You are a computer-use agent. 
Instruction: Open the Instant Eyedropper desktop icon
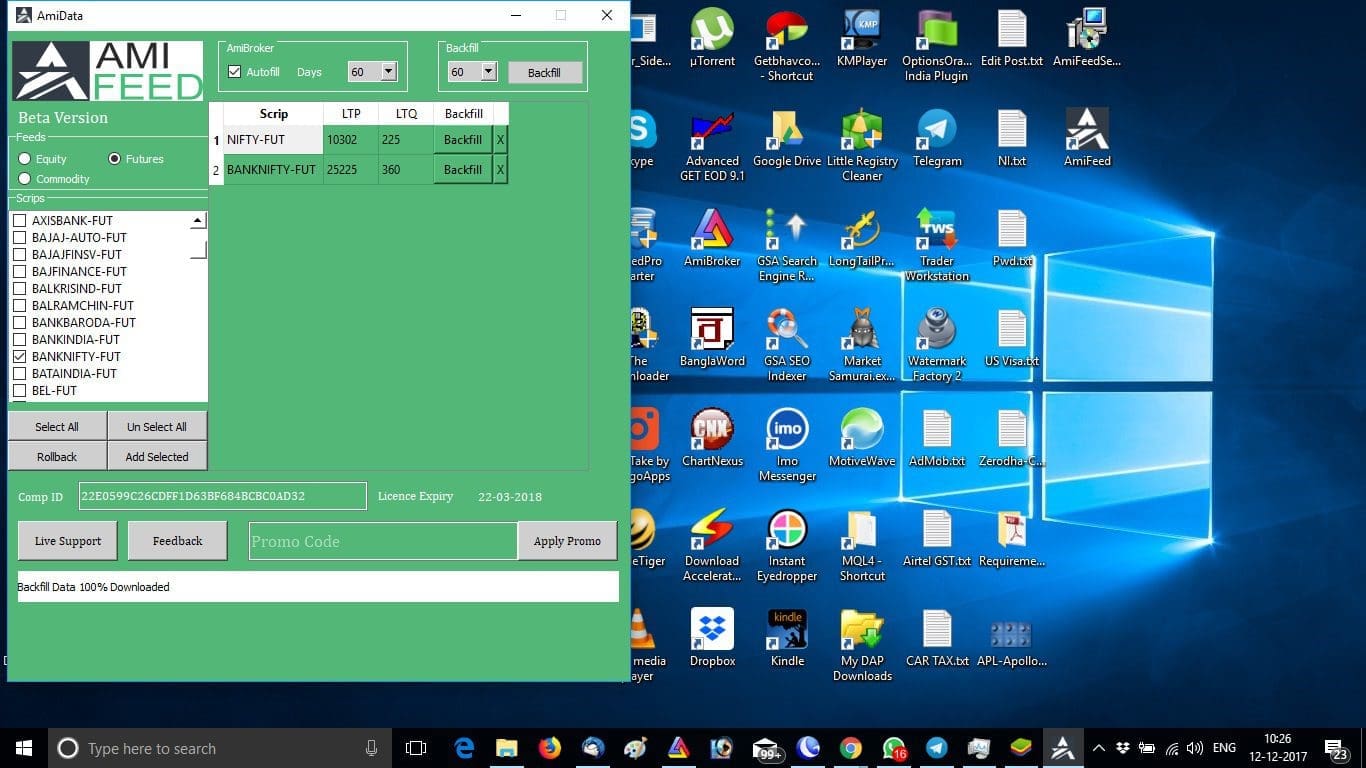click(x=787, y=546)
